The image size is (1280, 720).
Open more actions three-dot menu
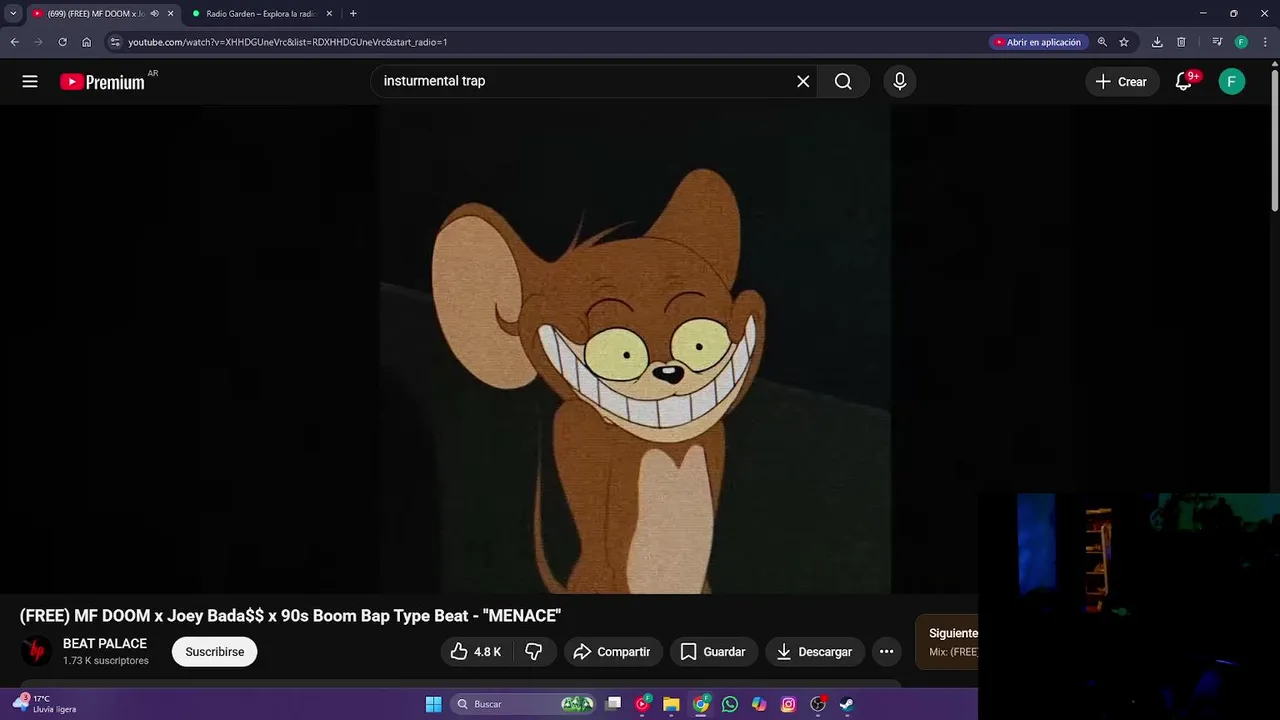(886, 652)
